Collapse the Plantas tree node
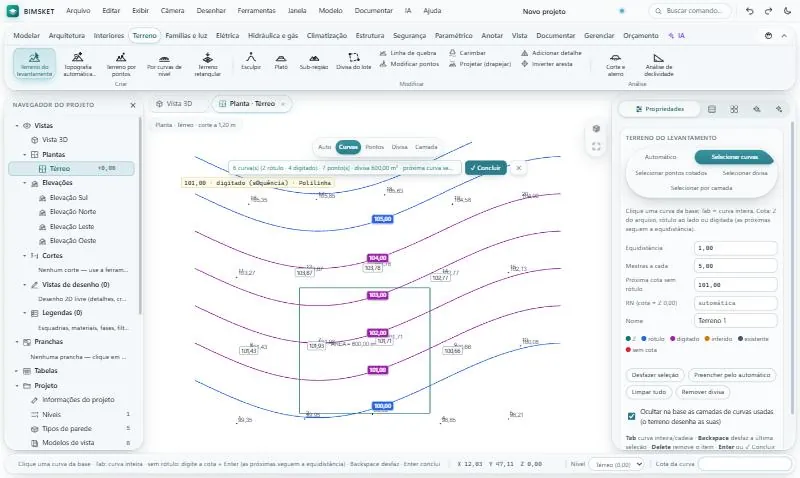The height and width of the screenshot is (478, 800). (24, 155)
